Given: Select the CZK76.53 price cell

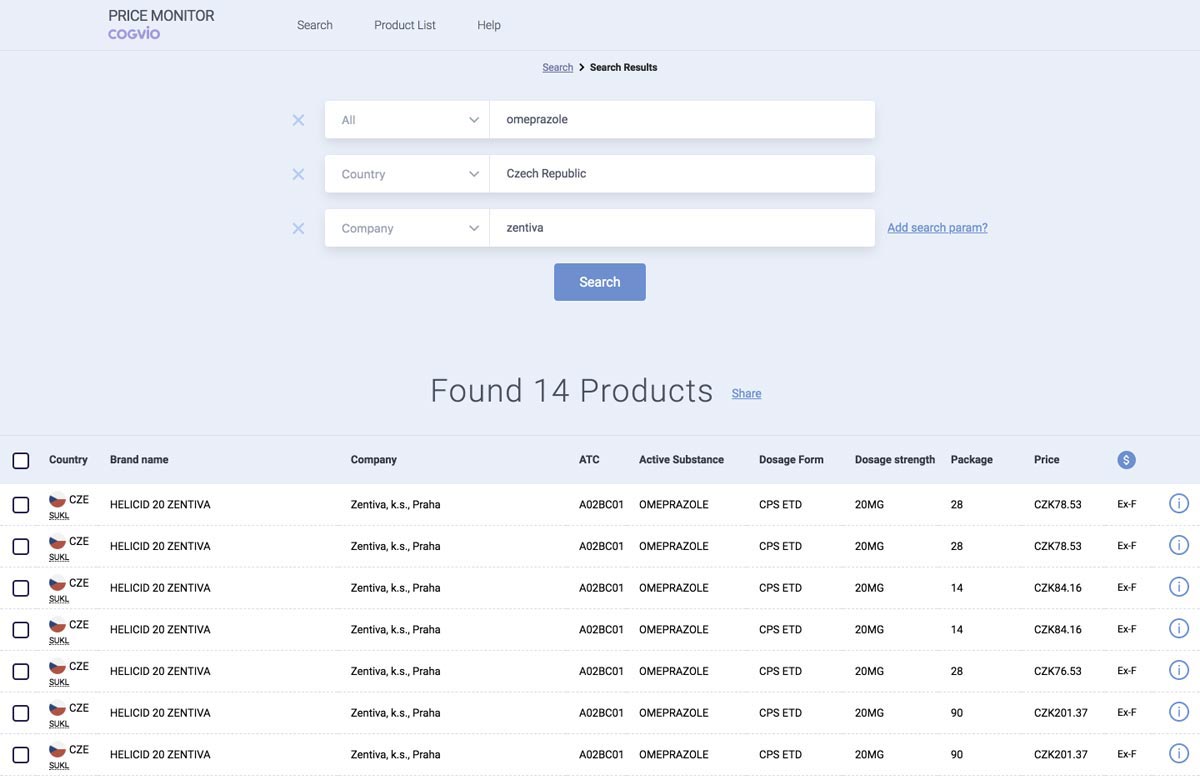Looking at the screenshot, I should (x=1058, y=671).
